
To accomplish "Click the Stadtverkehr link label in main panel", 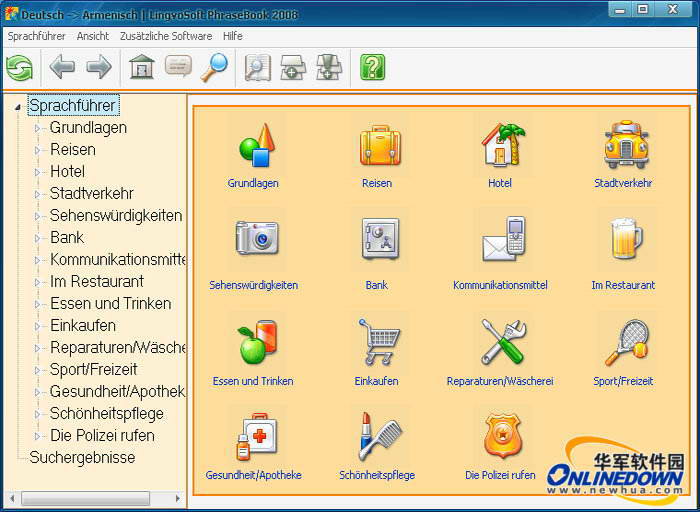I will (623, 183).
